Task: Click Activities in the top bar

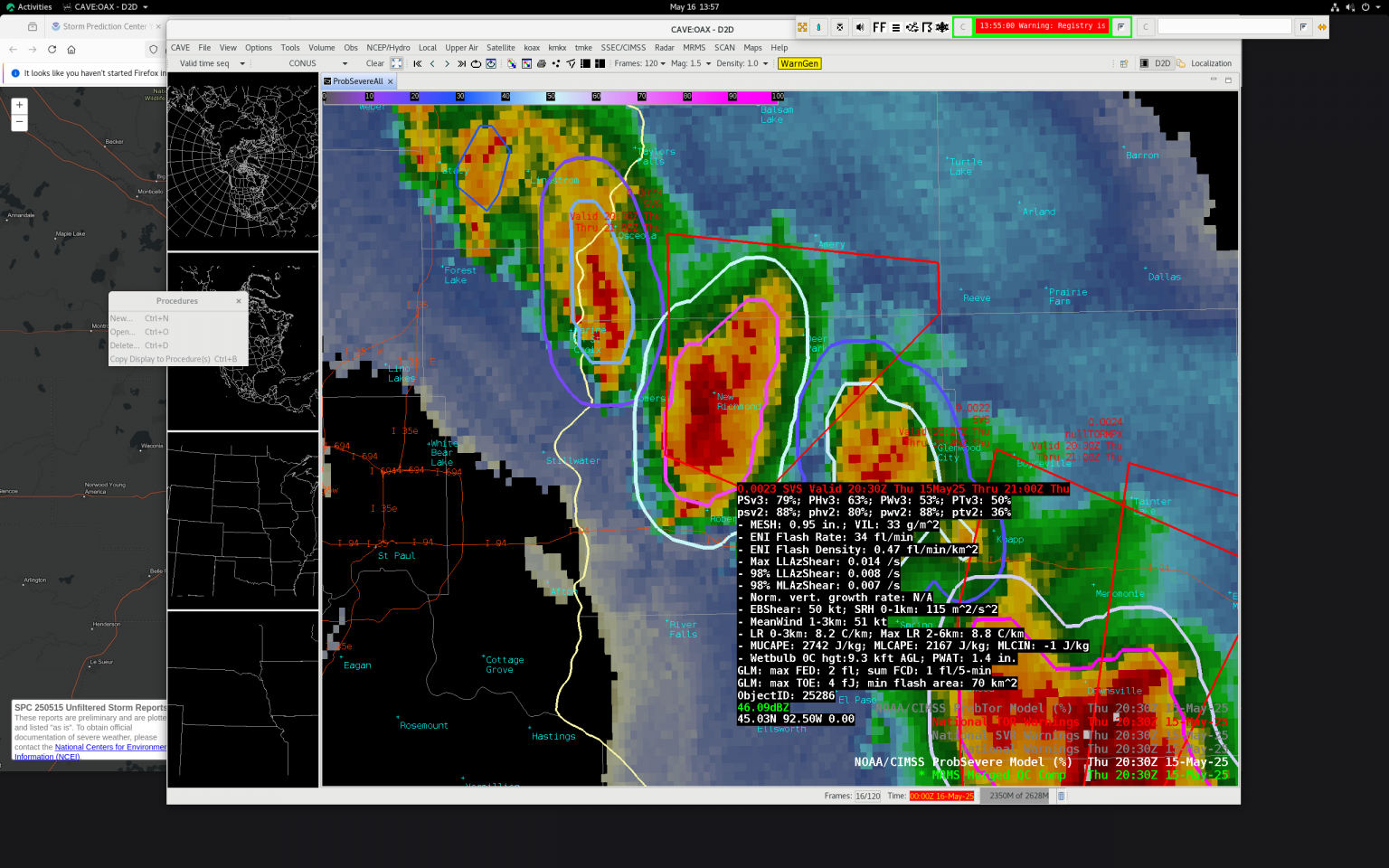Action: 29,6
